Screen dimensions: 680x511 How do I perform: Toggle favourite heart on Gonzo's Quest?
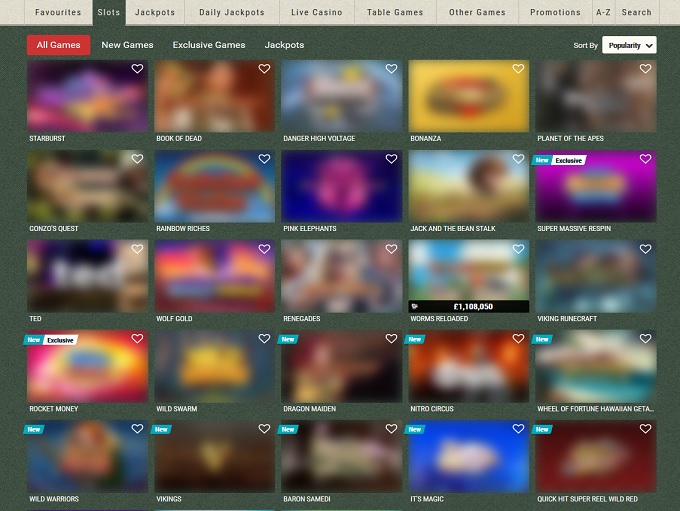[137, 159]
